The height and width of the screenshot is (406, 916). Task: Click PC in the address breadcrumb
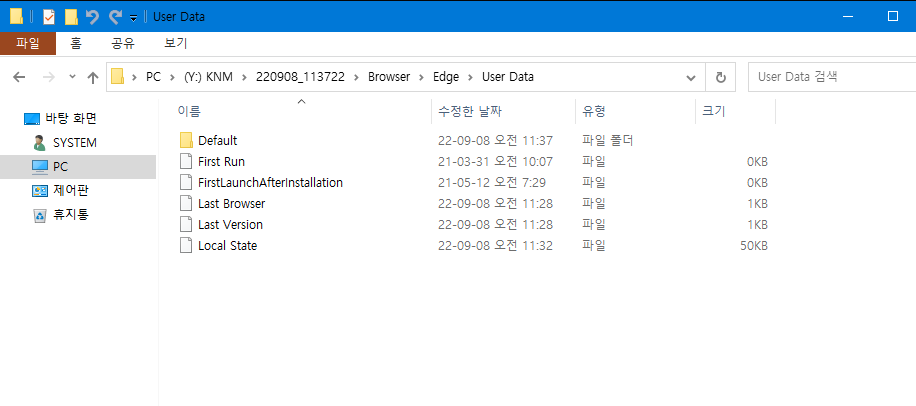[153, 77]
